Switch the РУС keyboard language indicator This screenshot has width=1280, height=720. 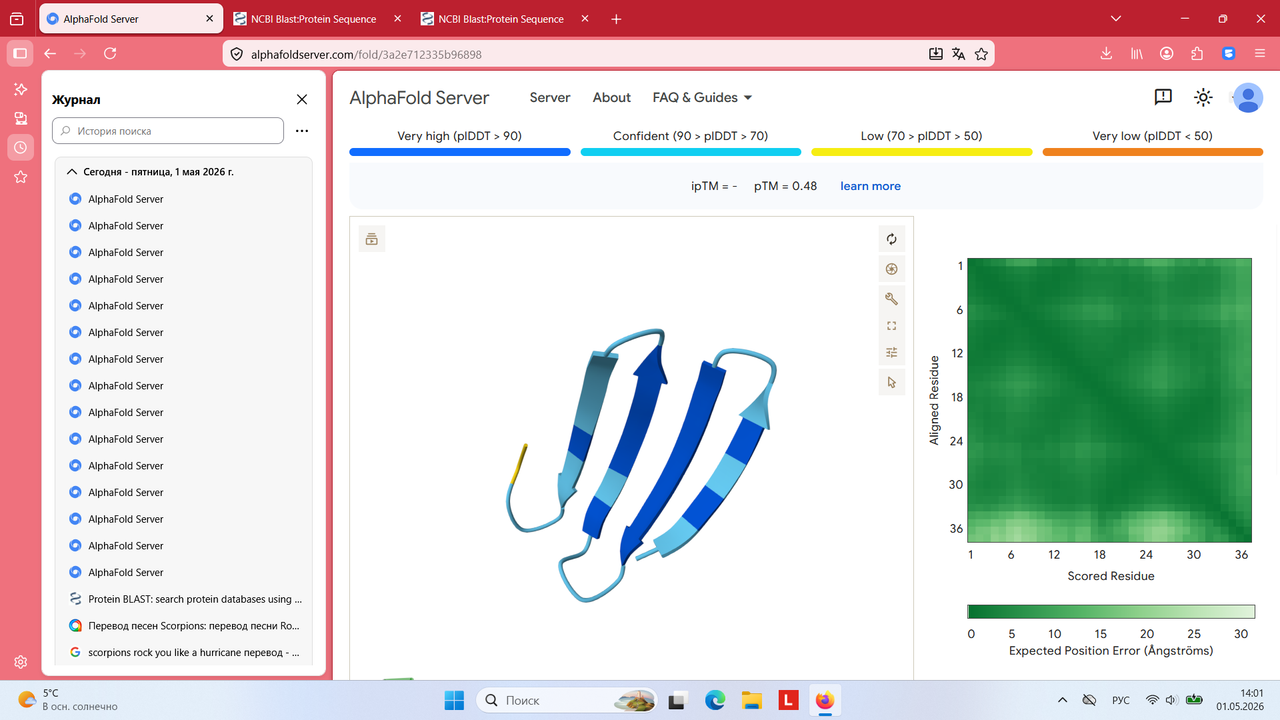point(1121,700)
